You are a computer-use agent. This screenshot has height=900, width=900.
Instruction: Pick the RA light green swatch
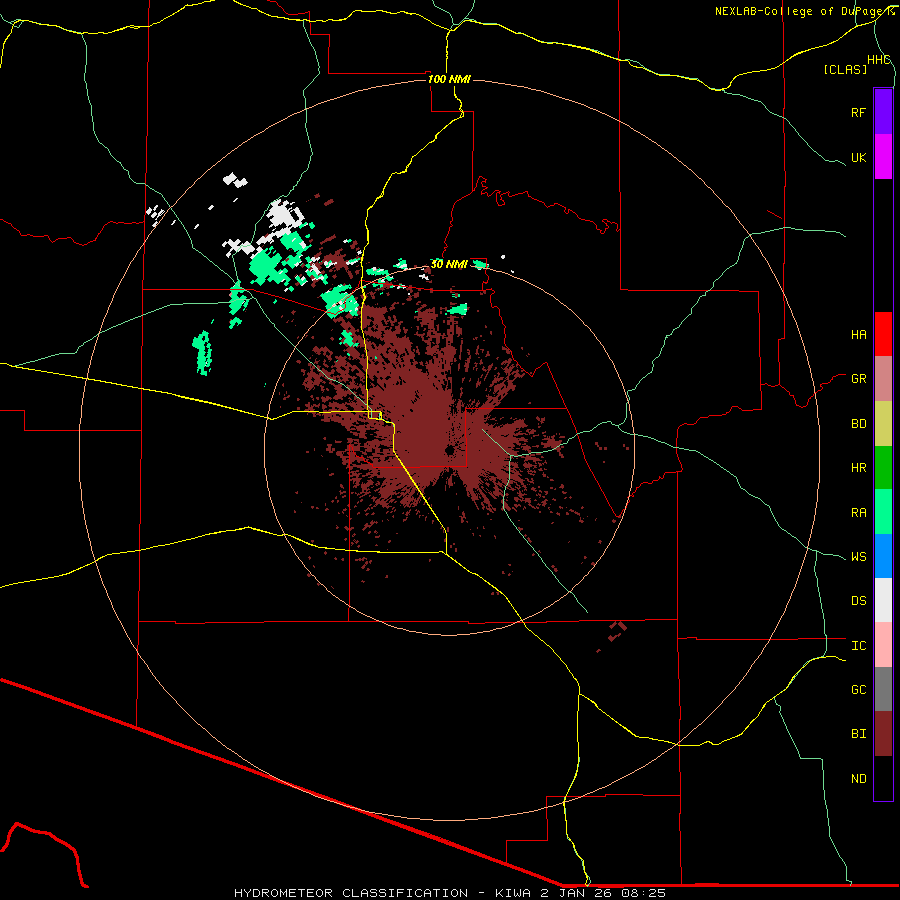(883, 512)
